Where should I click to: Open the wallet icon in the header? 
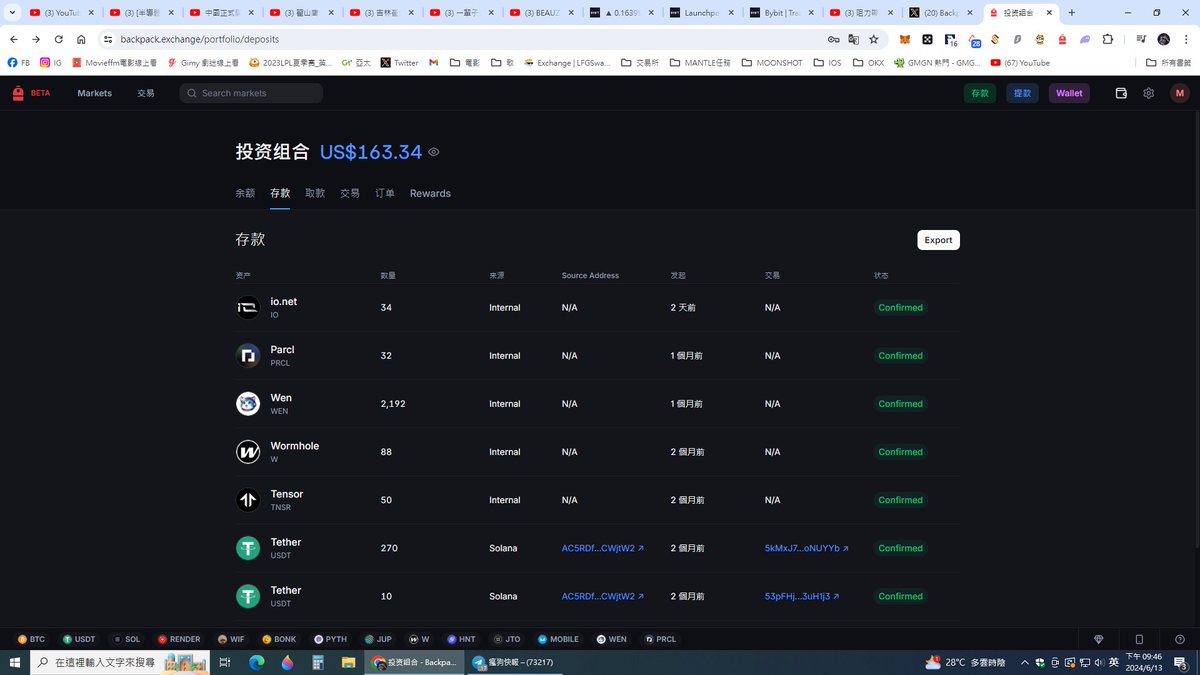pos(1121,93)
